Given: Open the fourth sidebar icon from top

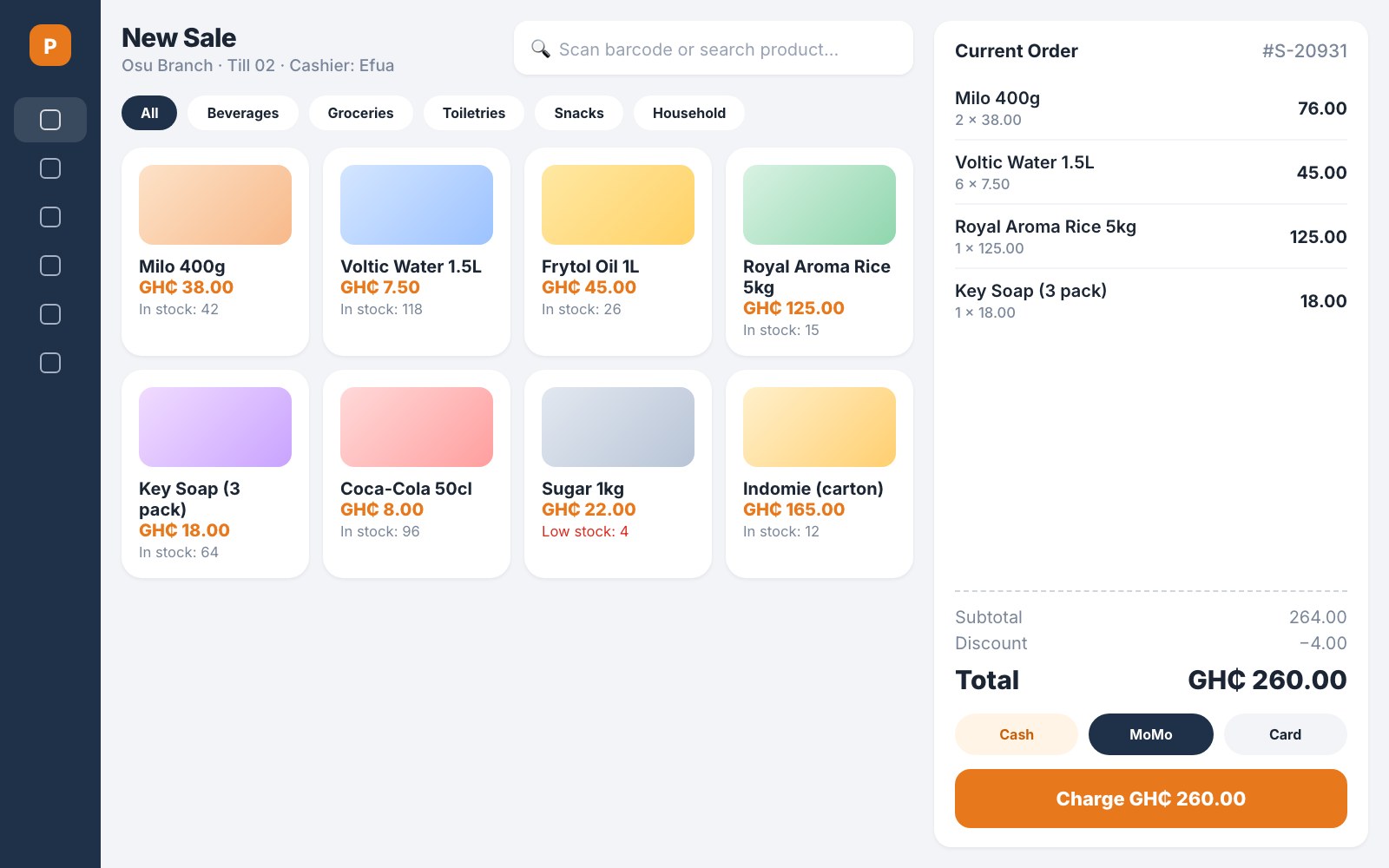Looking at the screenshot, I should pos(50,266).
